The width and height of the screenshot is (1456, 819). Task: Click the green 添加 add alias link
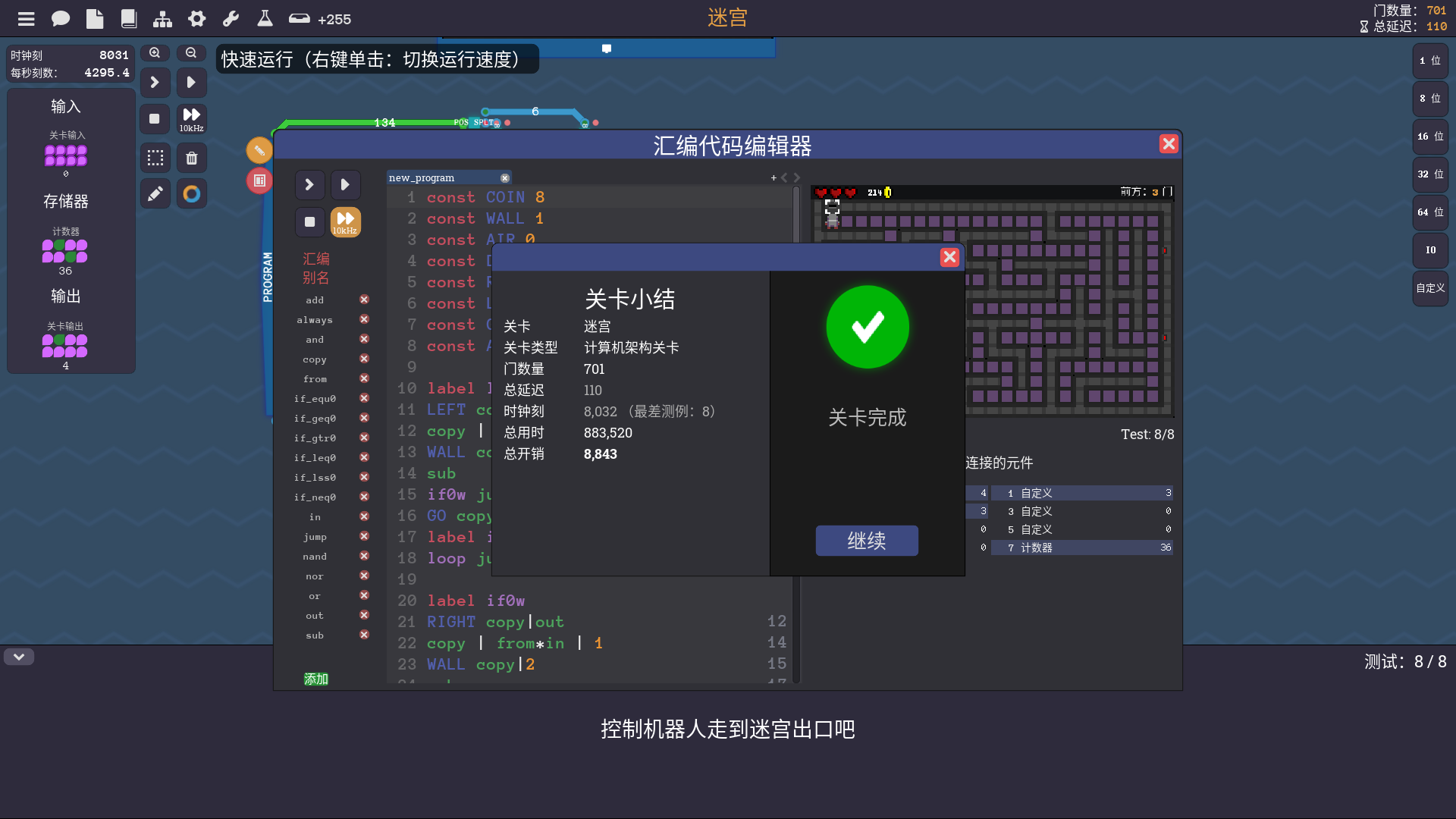(x=315, y=679)
